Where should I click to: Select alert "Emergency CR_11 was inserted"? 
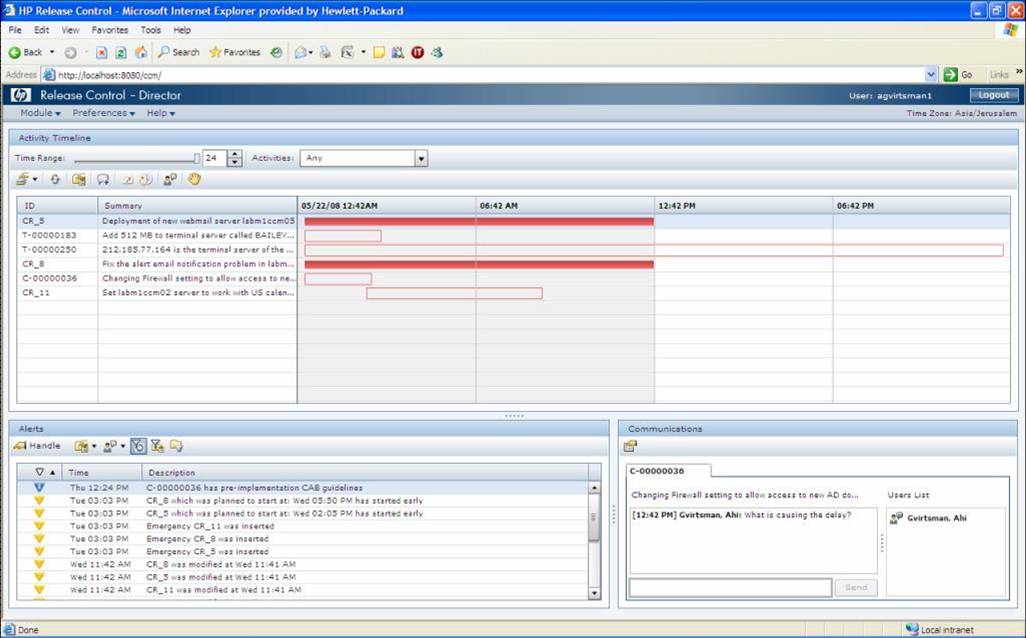303,526
